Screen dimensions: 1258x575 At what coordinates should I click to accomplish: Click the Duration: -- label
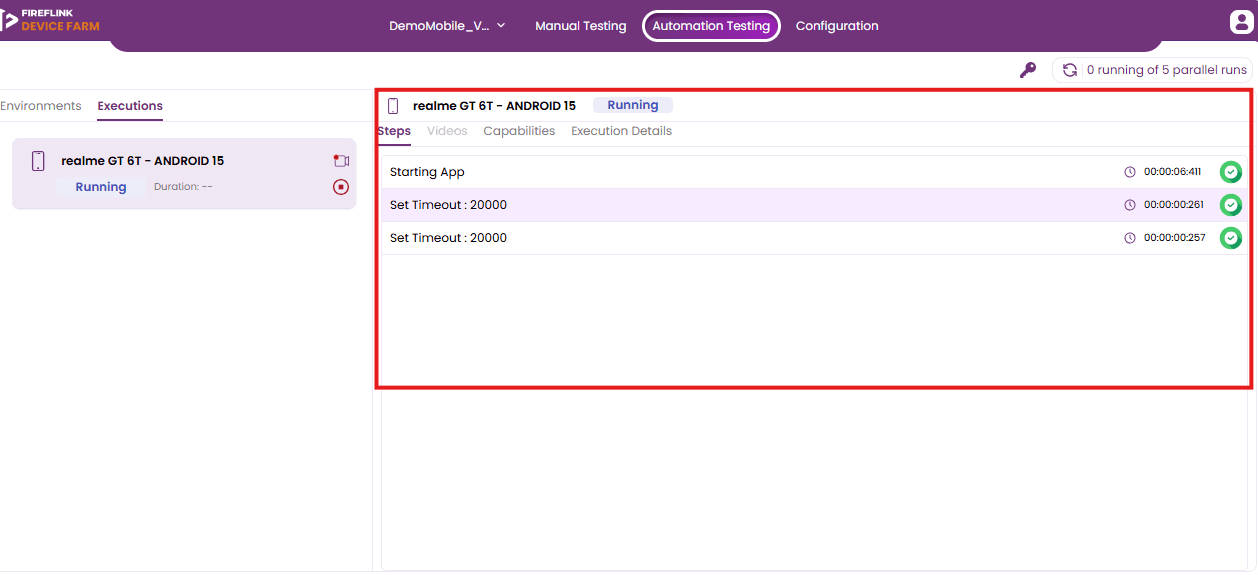[183, 187]
